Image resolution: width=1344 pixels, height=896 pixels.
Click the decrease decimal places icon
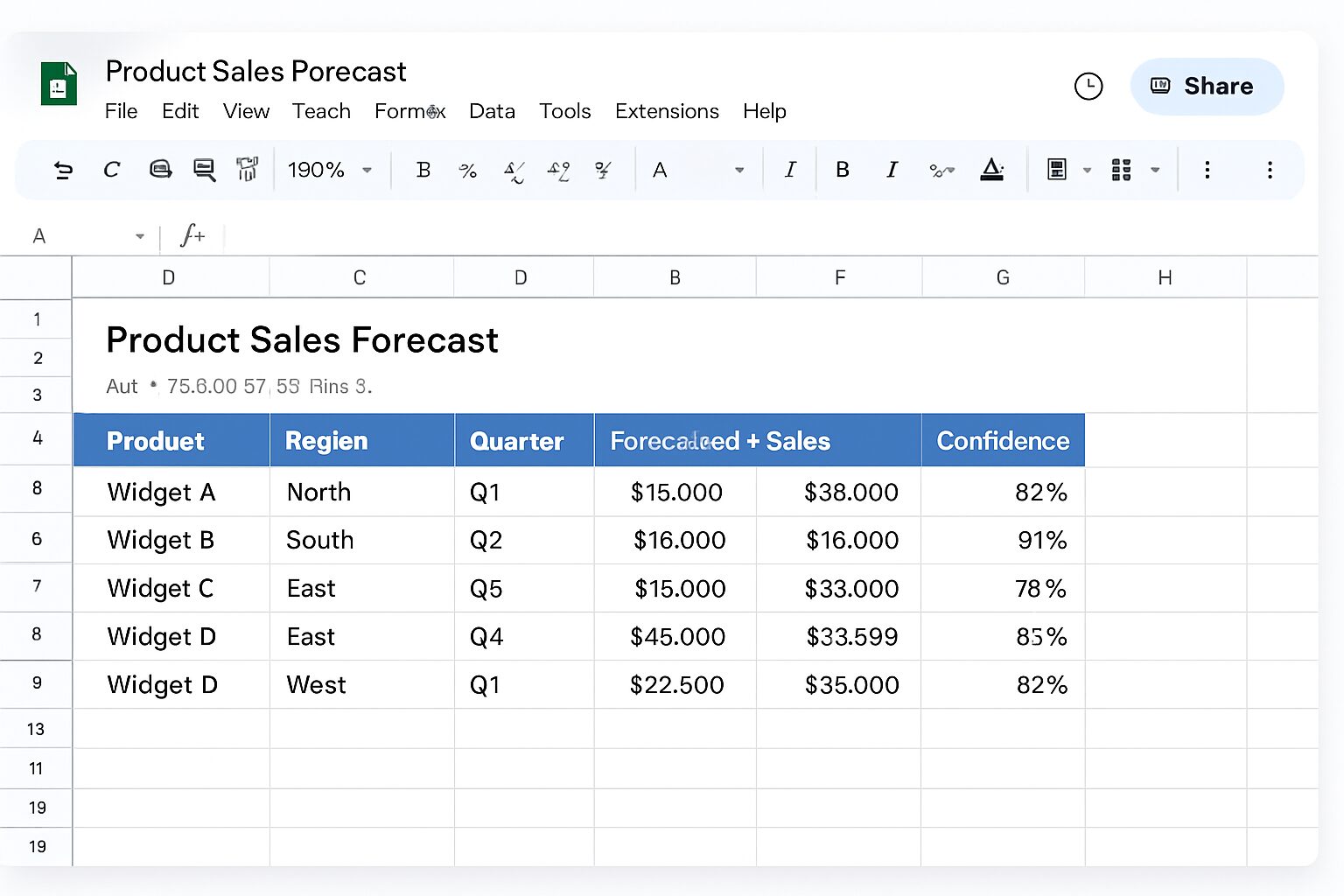[514, 171]
